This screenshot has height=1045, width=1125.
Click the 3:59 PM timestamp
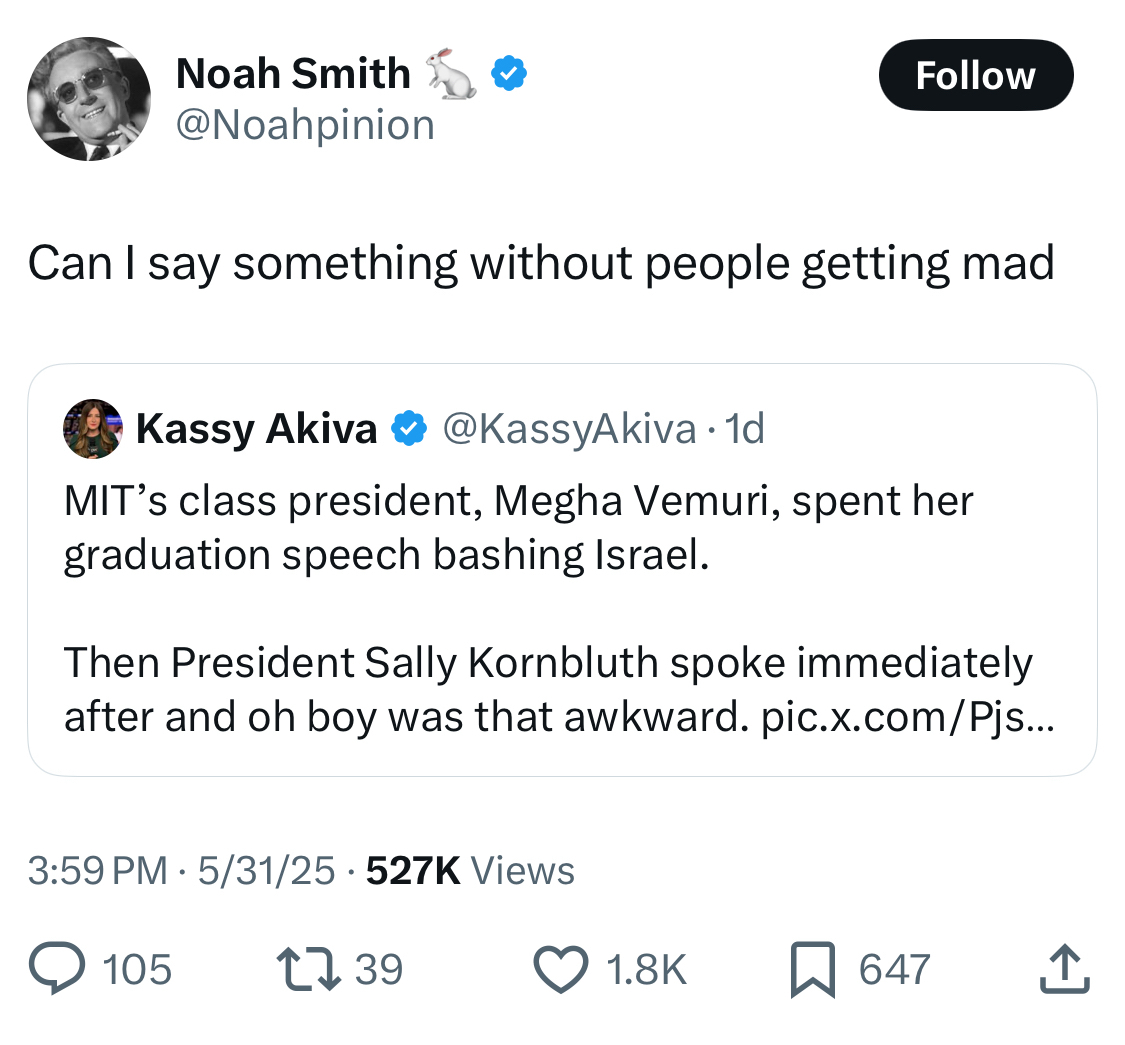[x=97, y=871]
